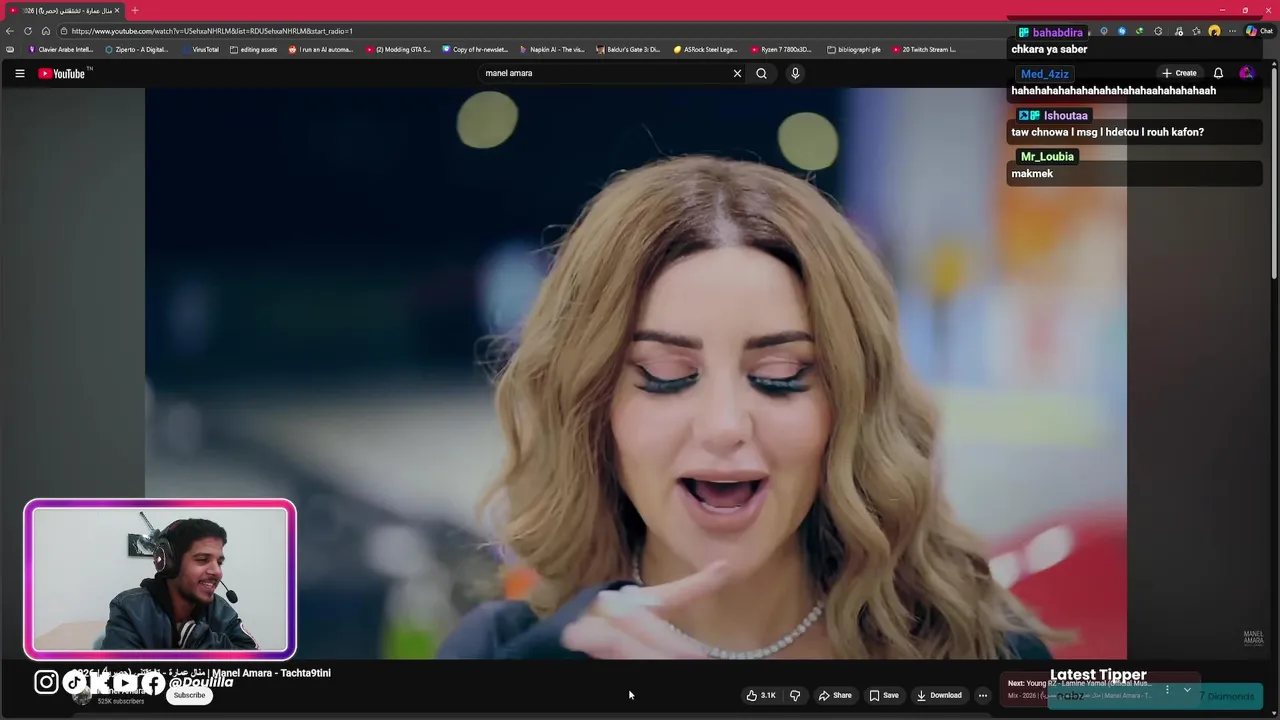1280x720 pixels.
Task: Open 'I run an AI automa...' bookmark
Action: point(320,49)
